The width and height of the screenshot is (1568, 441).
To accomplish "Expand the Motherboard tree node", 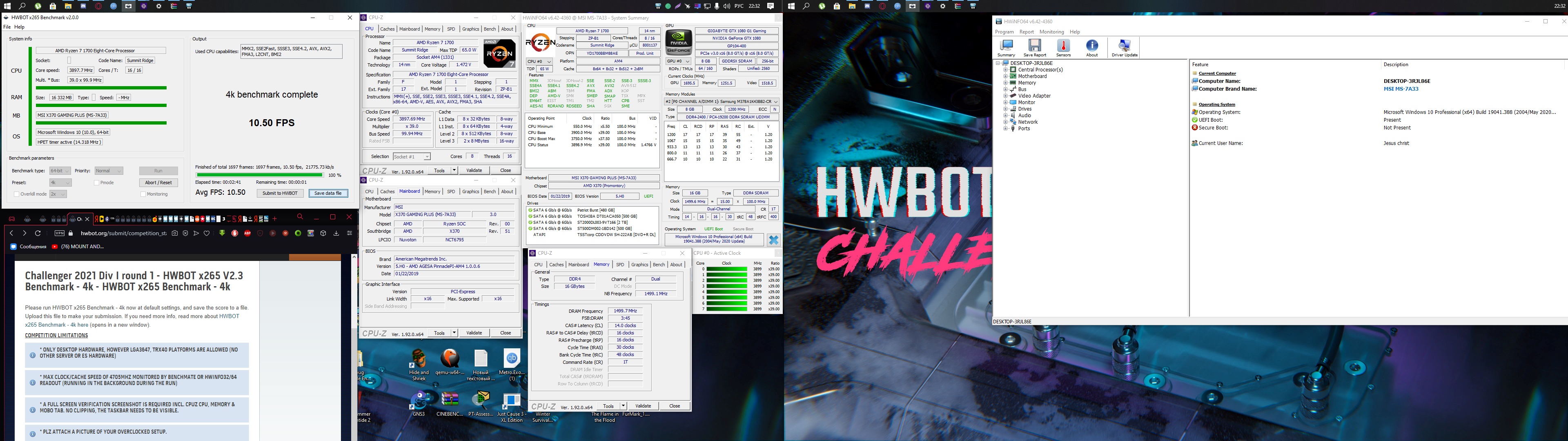I will pos(1006,76).
